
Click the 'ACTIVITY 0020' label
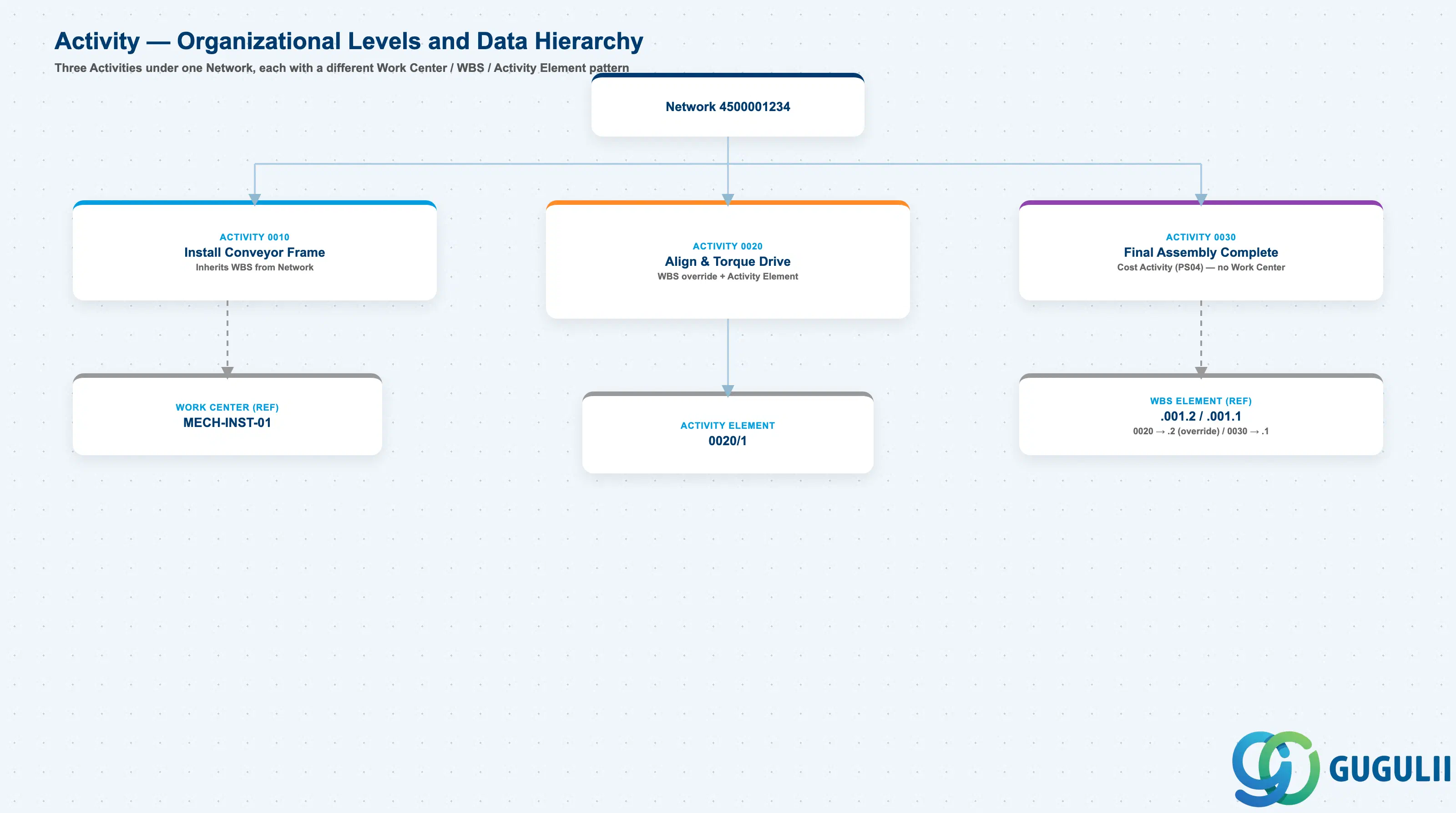[728, 246]
